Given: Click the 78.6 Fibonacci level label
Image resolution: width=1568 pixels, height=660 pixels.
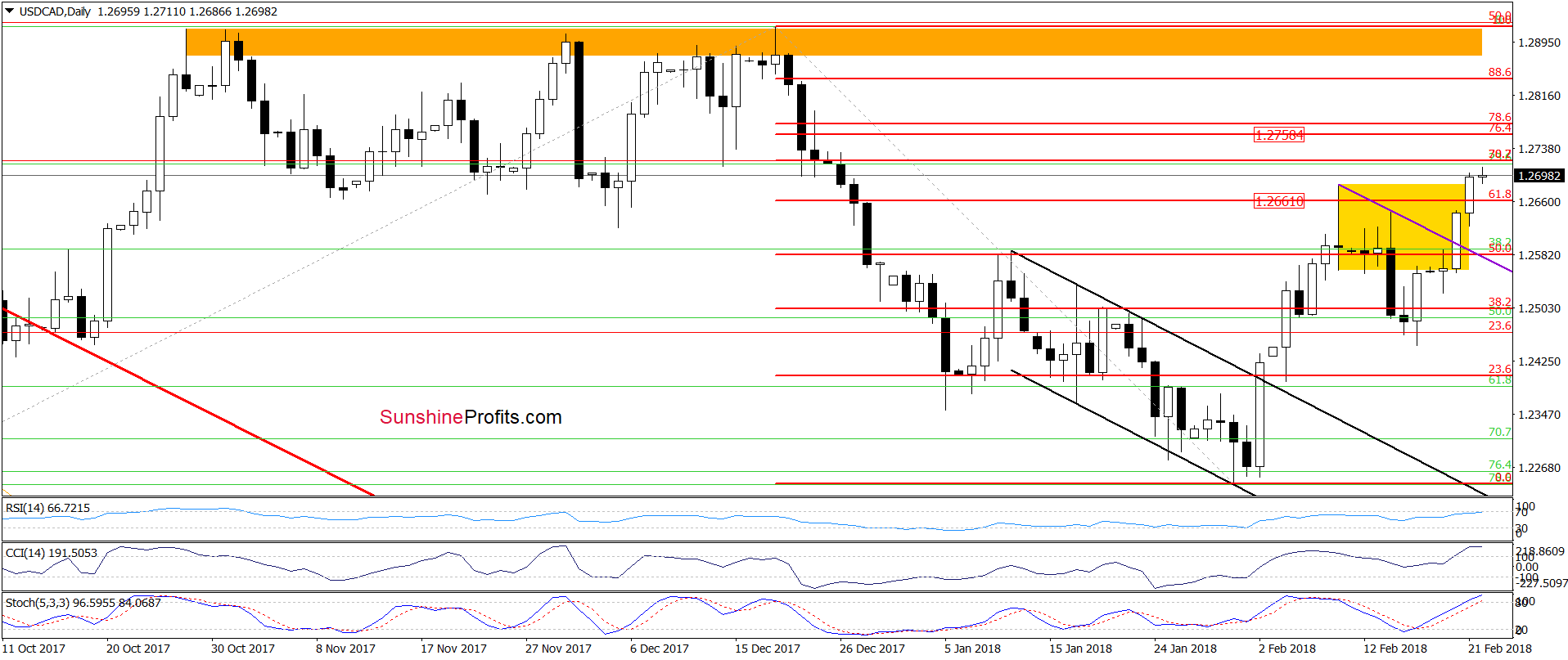Looking at the screenshot, I should tap(1499, 118).
